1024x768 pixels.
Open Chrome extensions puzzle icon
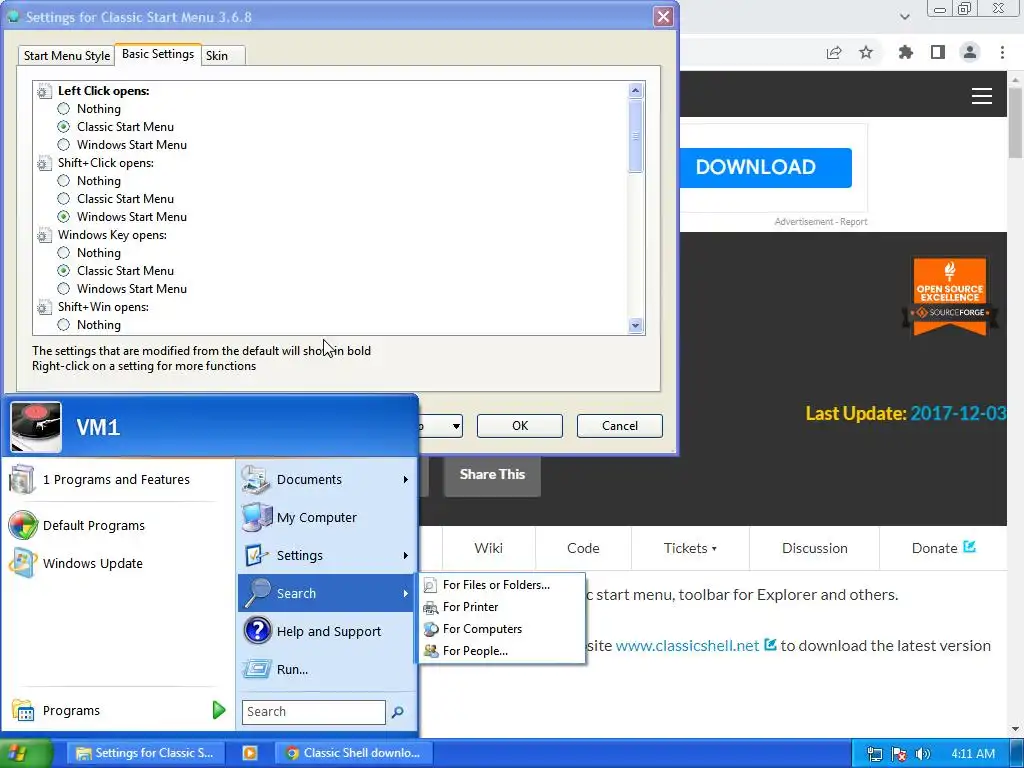906,52
